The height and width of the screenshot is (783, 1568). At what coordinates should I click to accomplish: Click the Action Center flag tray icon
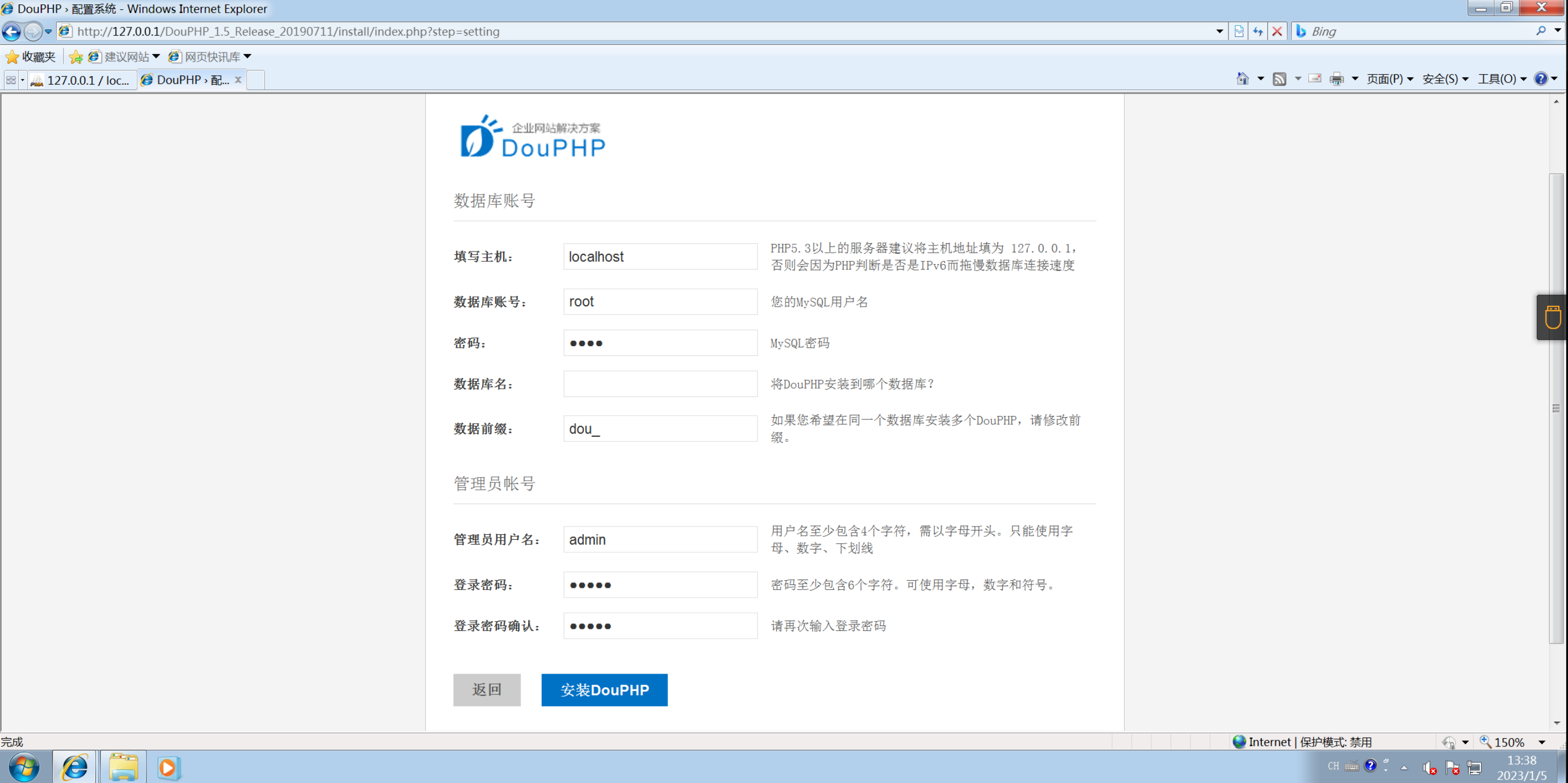click(1452, 768)
